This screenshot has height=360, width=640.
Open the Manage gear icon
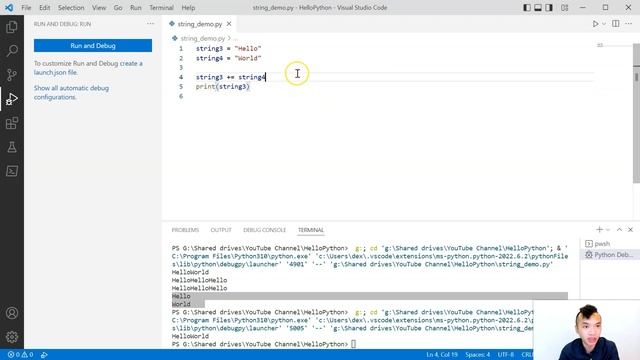tap(12, 337)
